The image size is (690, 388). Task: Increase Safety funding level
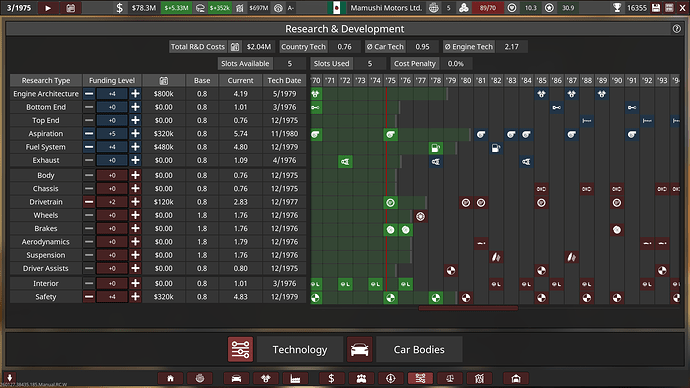click(136, 297)
